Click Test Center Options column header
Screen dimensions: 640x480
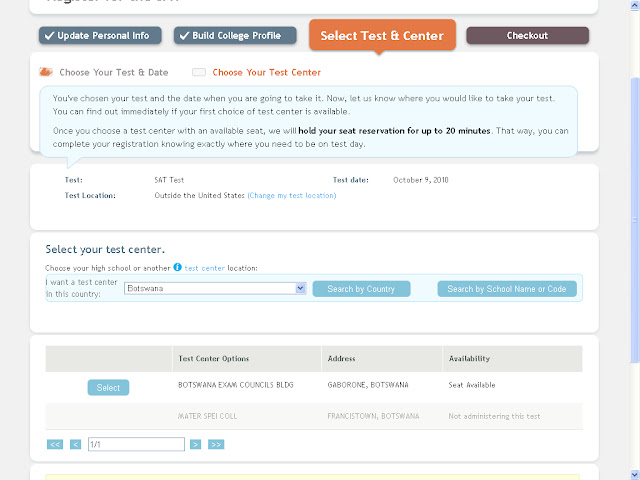point(213,358)
